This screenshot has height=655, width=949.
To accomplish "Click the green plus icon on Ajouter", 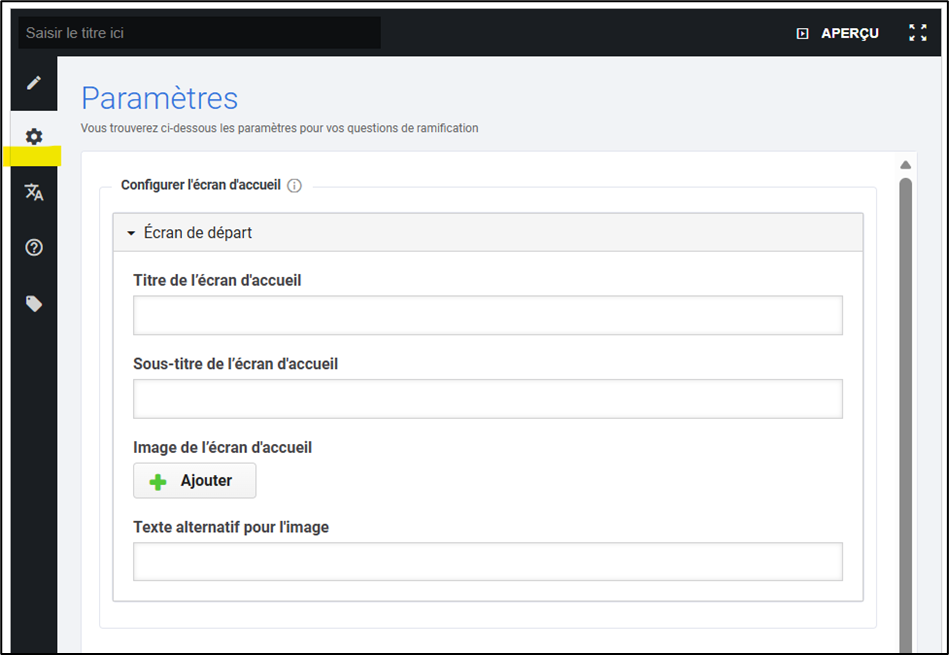I will (x=158, y=481).
